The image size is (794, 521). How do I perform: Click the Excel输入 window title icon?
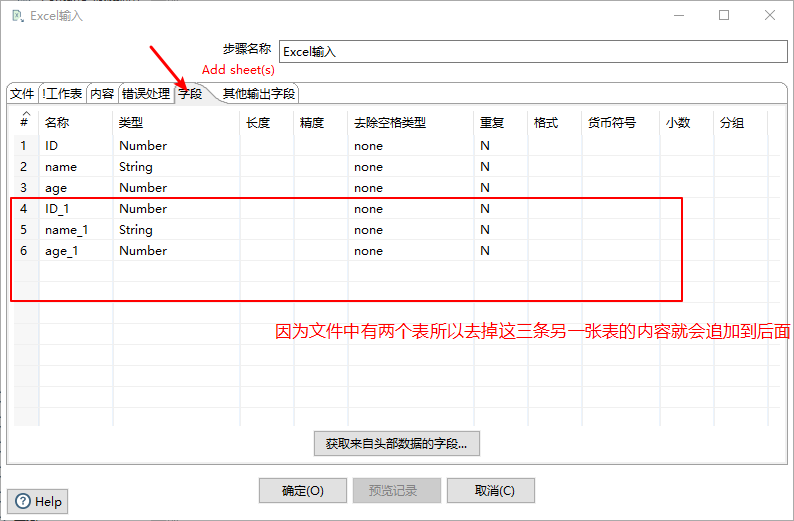(x=18, y=16)
